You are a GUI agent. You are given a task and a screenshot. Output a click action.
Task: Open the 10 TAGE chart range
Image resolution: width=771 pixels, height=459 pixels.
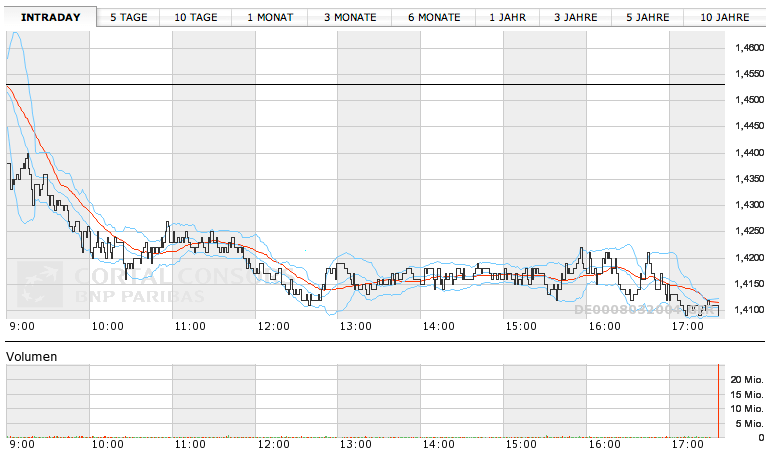[x=195, y=18]
